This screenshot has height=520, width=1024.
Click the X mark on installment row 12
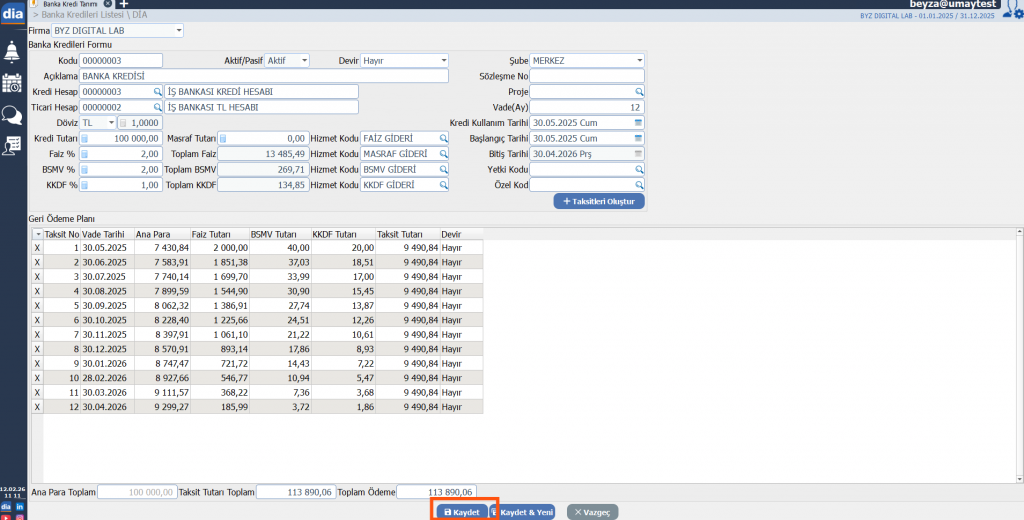(x=38, y=408)
